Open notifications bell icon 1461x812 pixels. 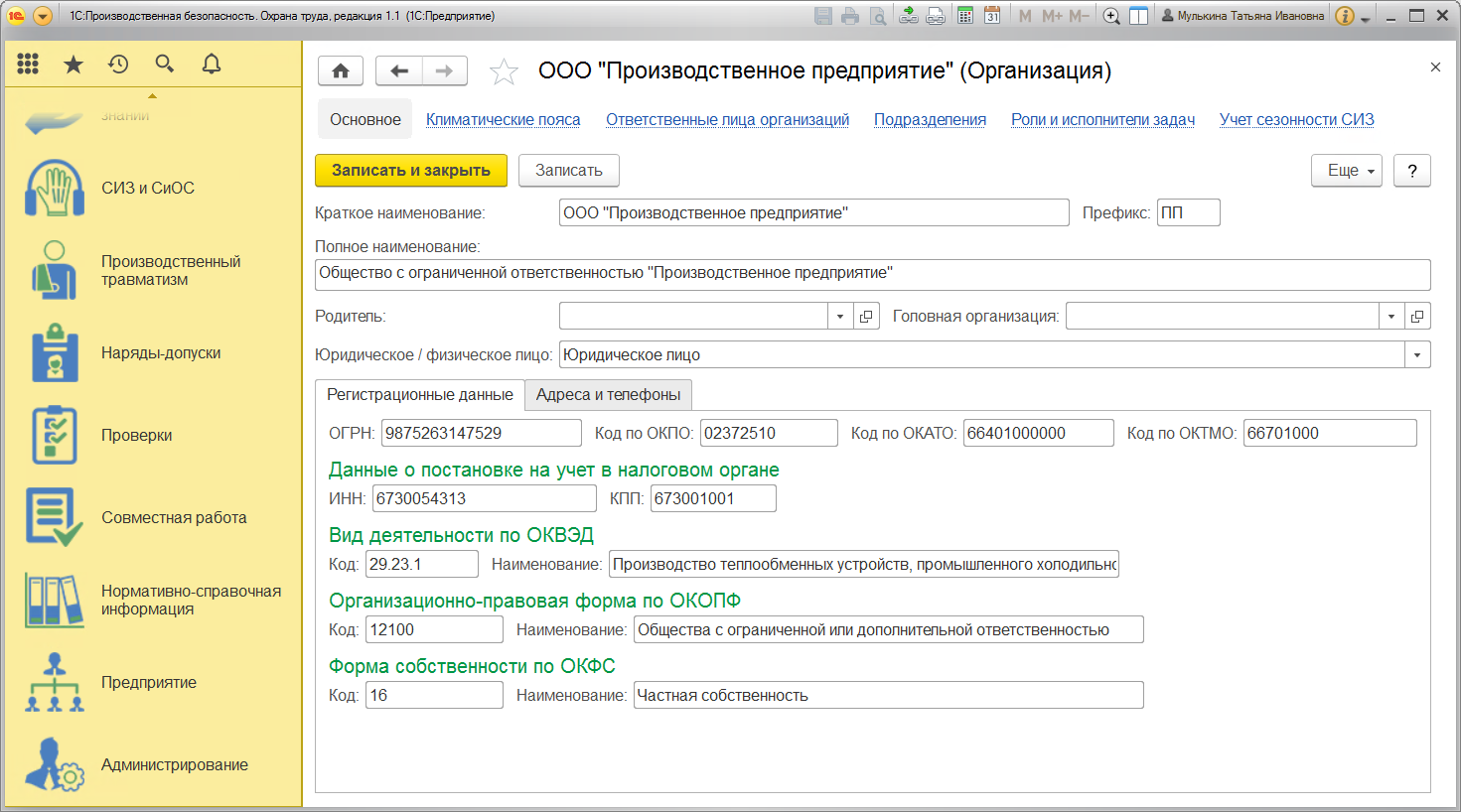212,65
